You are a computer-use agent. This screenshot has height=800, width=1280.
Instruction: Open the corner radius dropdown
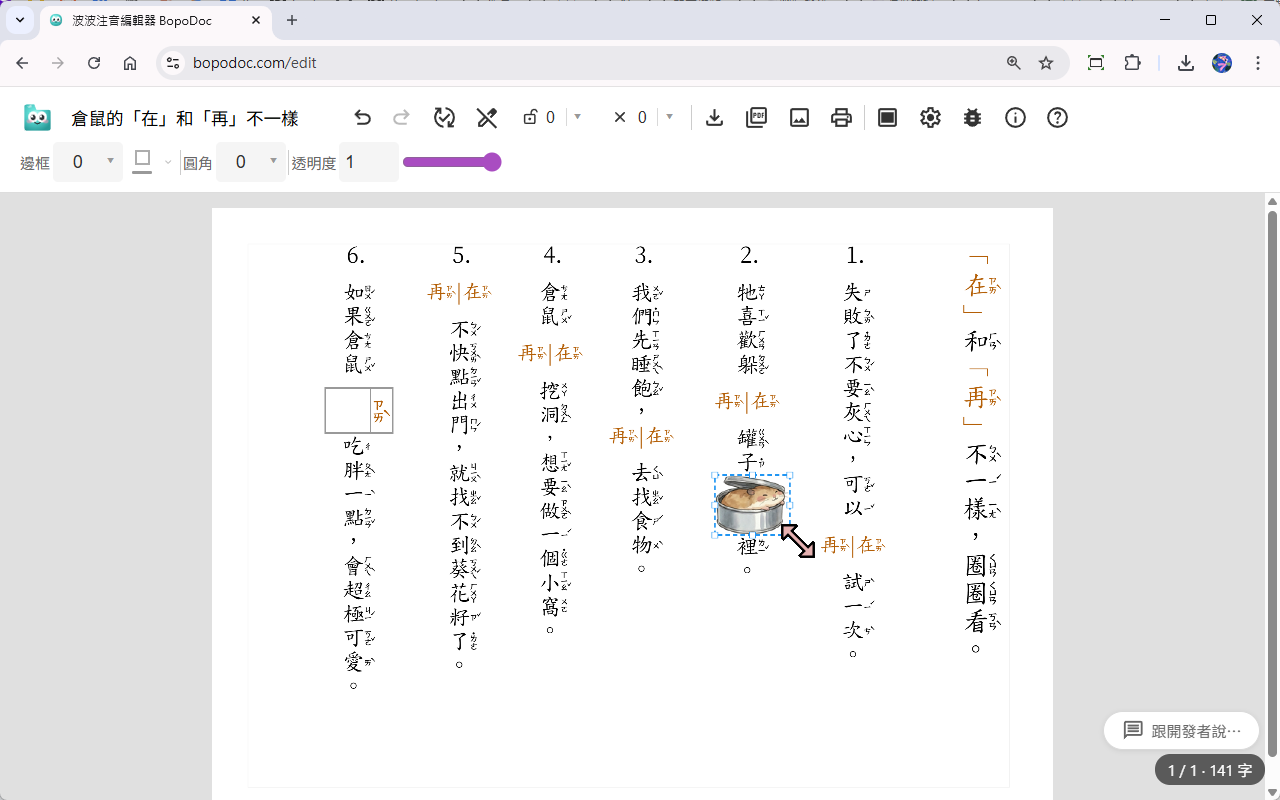[273, 161]
